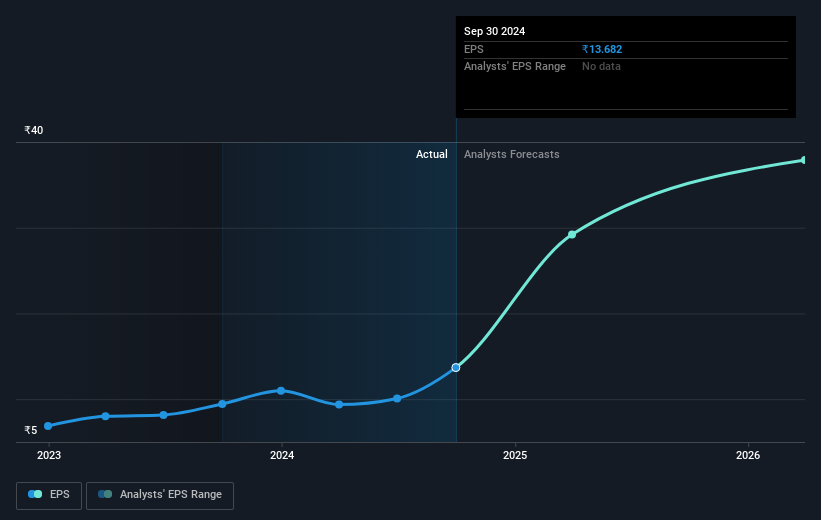Click the Sep 30 2024 tooltip date
Image resolution: width=821 pixels, height=520 pixels.
pos(494,31)
